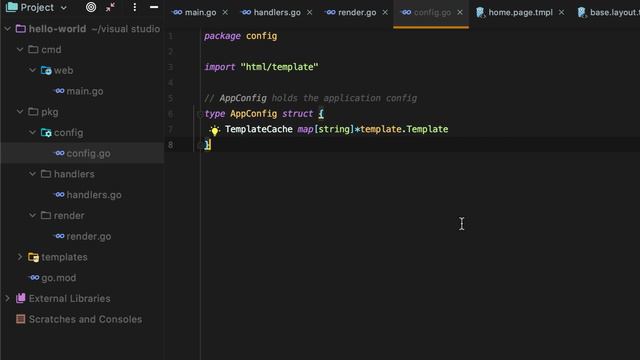Collapse the cmd folder
This screenshot has width=640, height=360.
pyautogui.click(x=20, y=50)
